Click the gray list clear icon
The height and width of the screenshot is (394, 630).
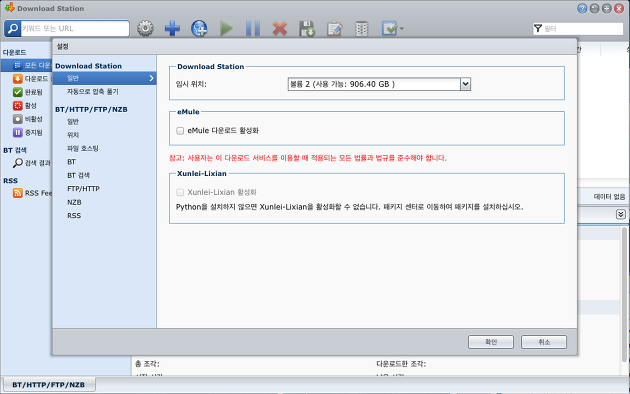362,29
